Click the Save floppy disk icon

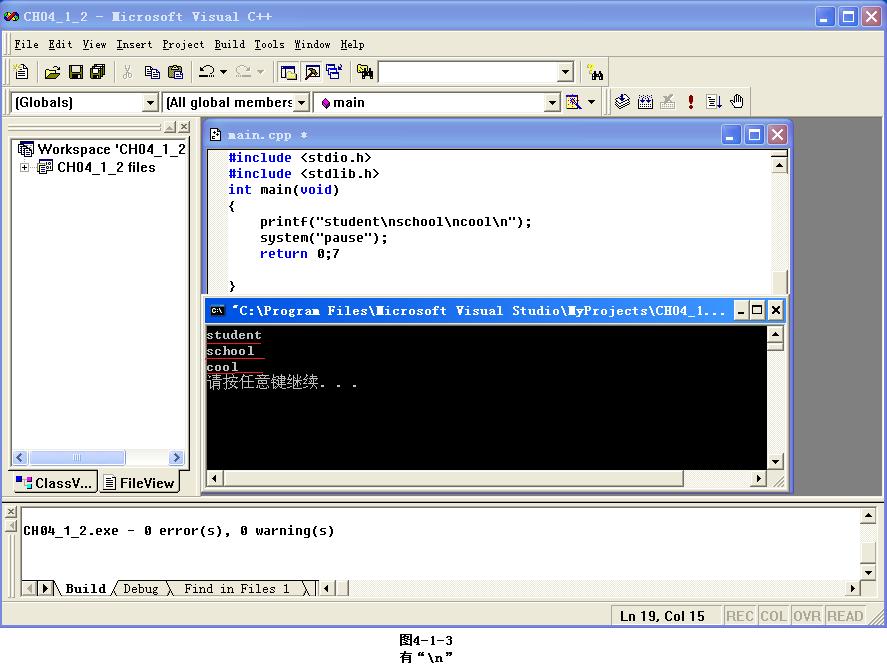tap(75, 72)
